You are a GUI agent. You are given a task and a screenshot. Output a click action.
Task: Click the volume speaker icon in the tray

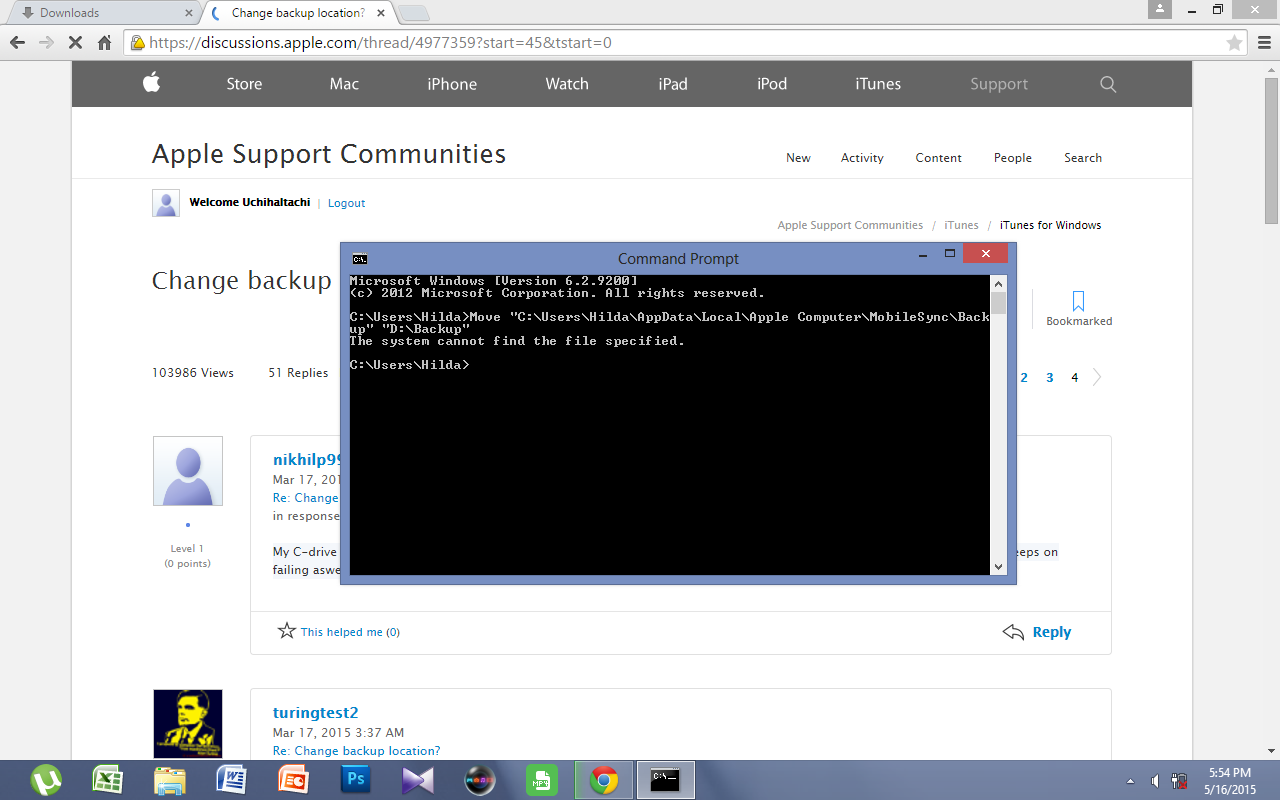tap(1155, 781)
